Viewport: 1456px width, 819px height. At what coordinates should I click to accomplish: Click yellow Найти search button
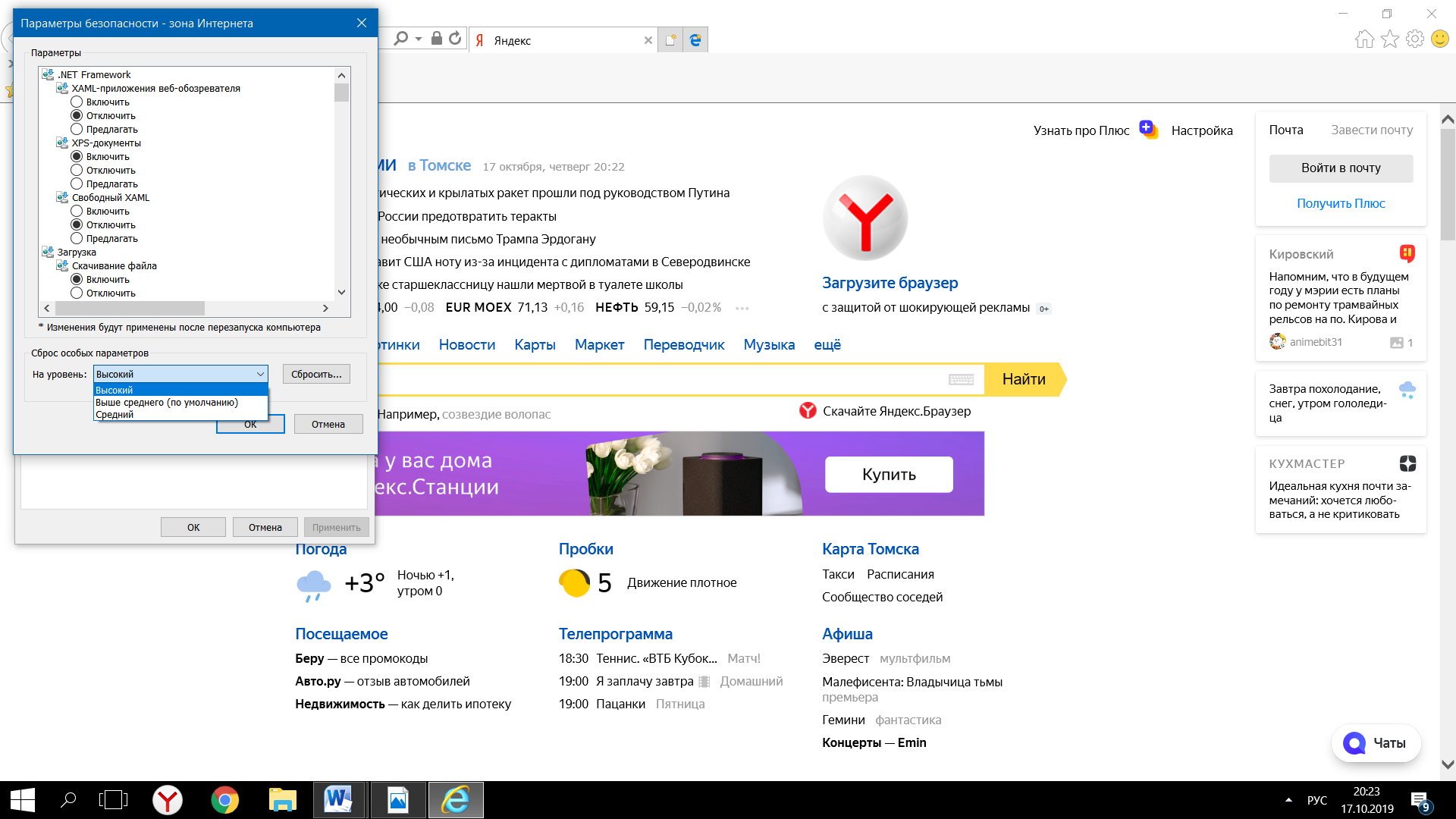pyautogui.click(x=1024, y=379)
